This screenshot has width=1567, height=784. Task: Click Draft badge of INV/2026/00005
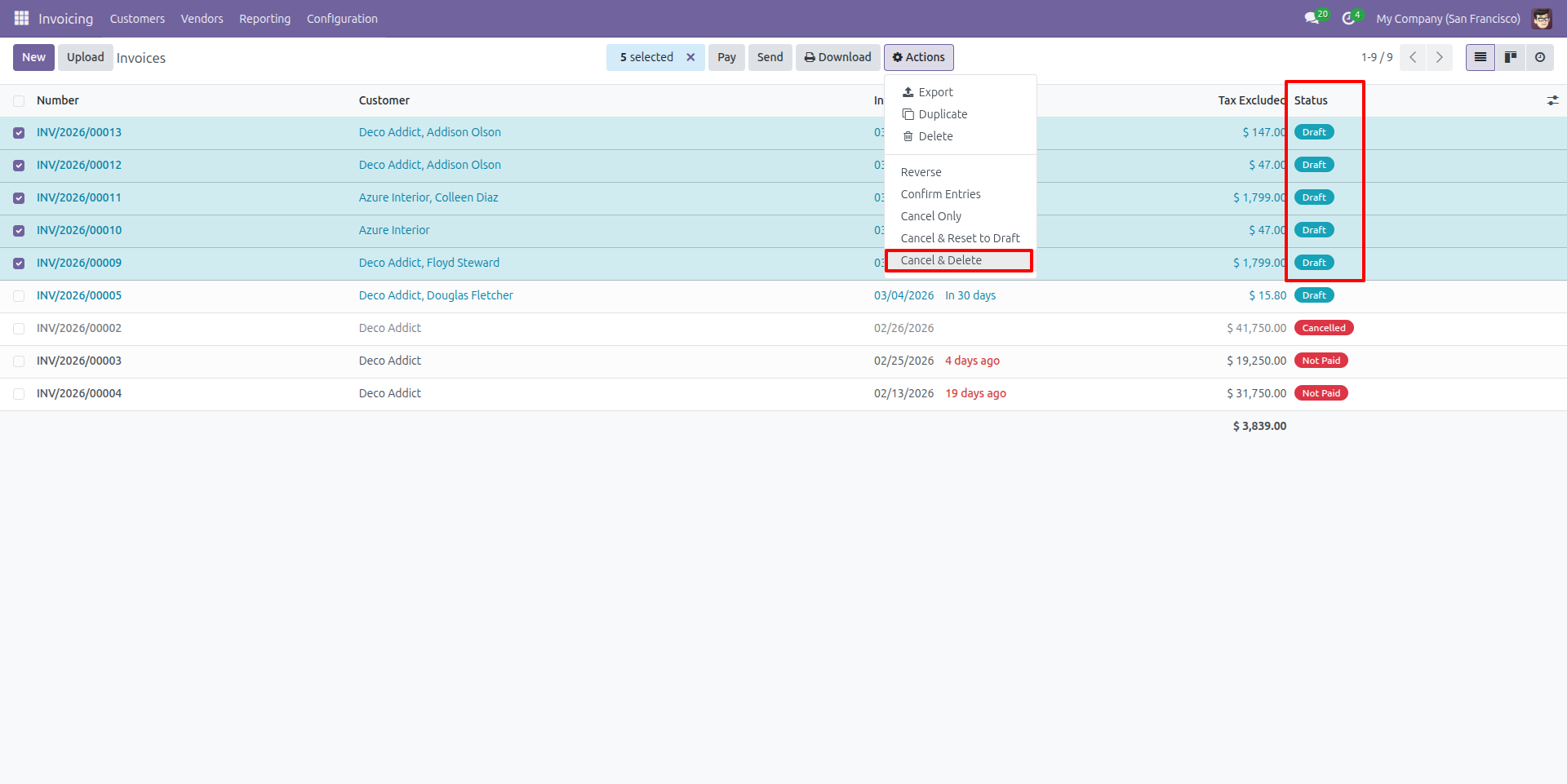pyautogui.click(x=1314, y=295)
